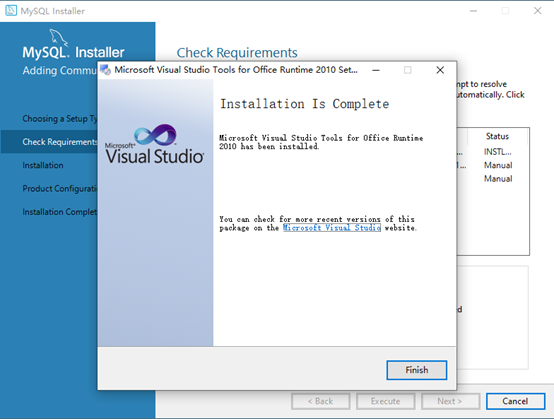Close the MySQL Installer window
Screen dimensions: 554x419
[x=537, y=11]
